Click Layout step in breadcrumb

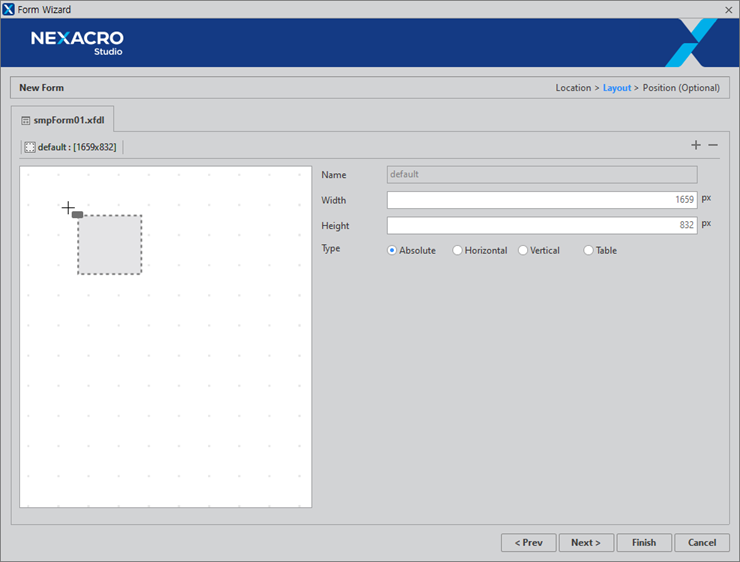click(x=617, y=88)
